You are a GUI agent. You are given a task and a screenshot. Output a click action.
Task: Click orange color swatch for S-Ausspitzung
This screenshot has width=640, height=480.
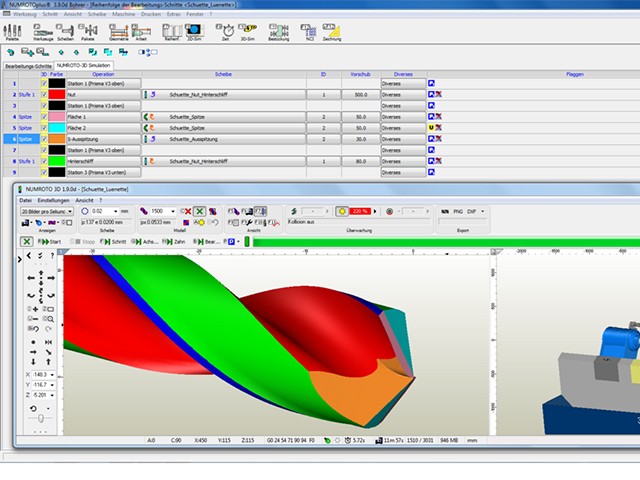click(x=57, y=139)
